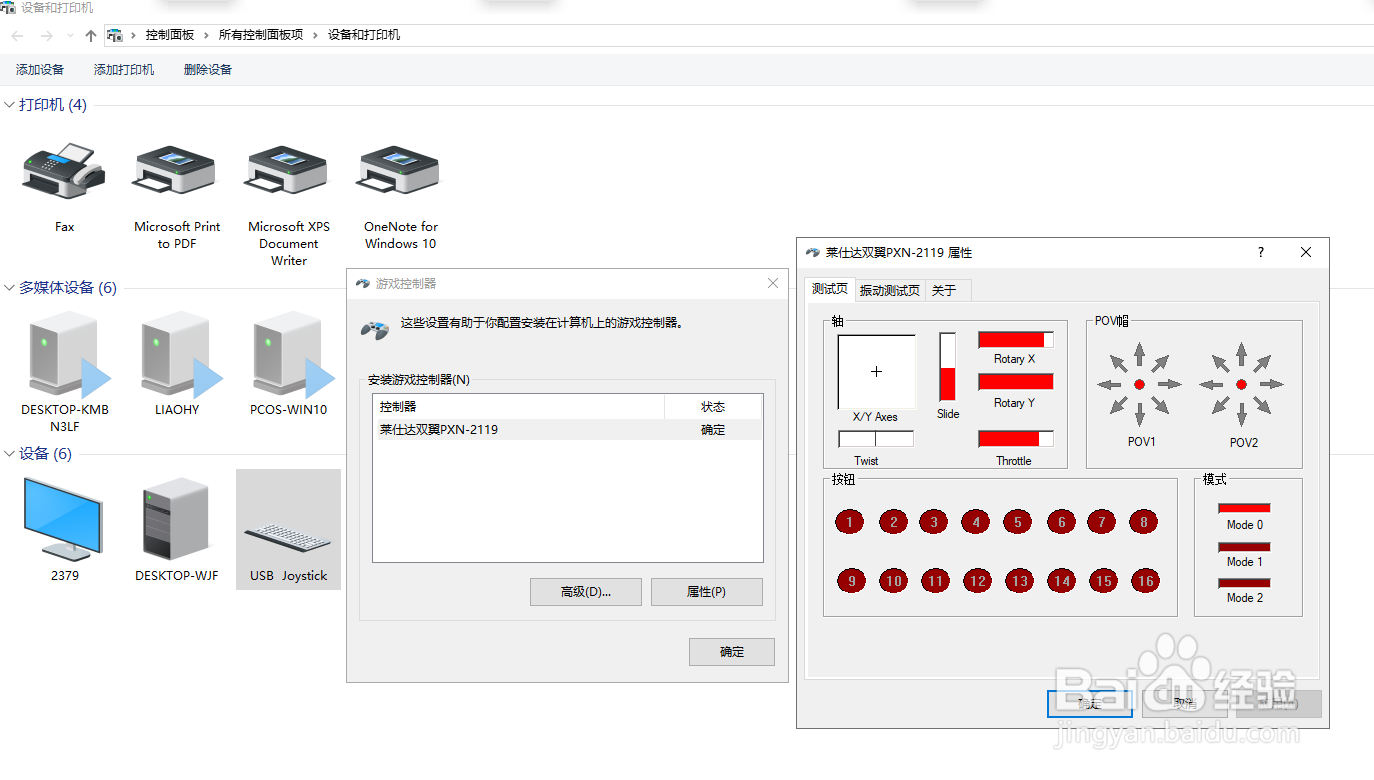
Task: Click the Mode 2 indicator
Action: [x=1244, y=583]
